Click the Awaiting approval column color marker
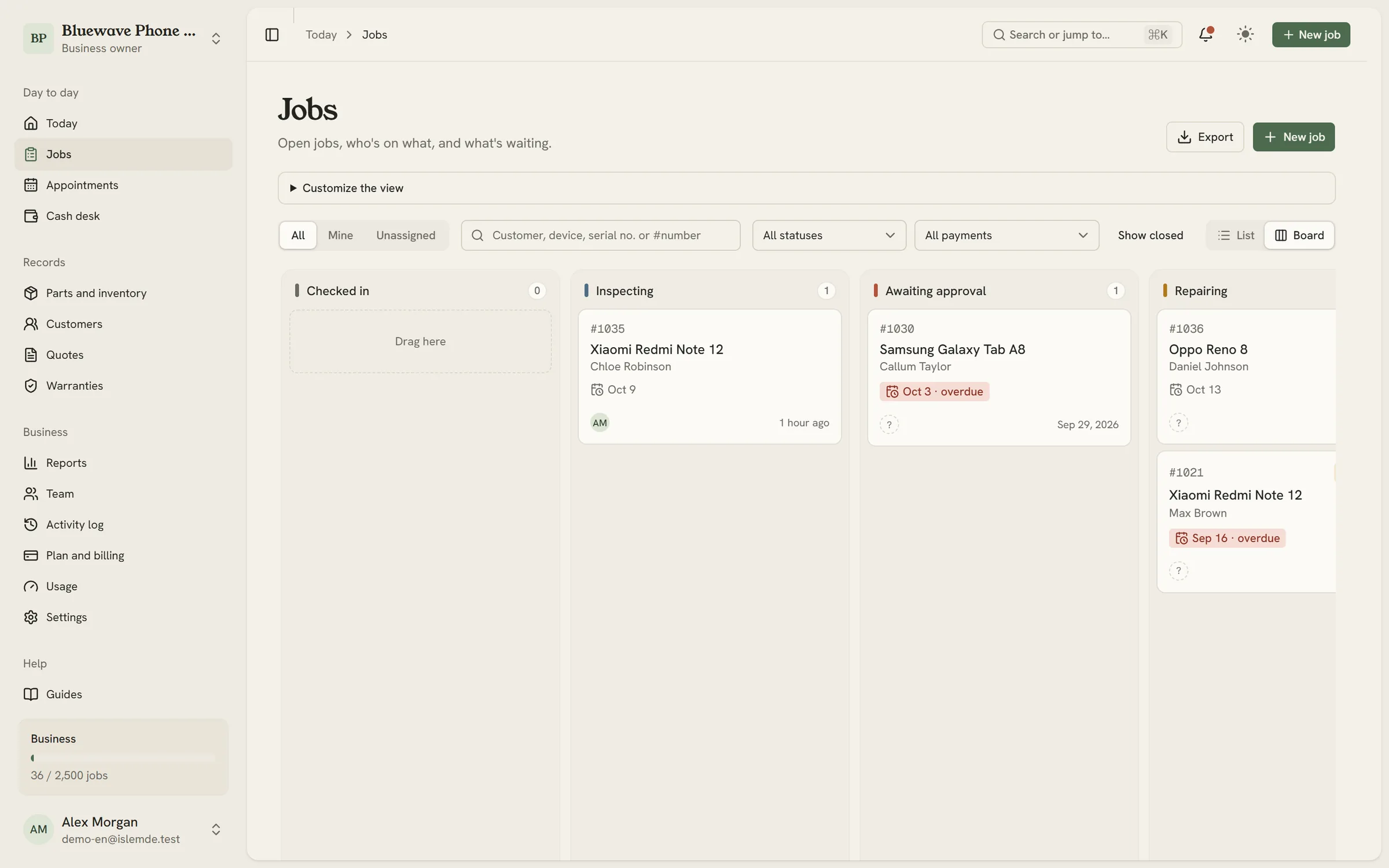Viewport: 1389px width, 868px height. pos(876,290)
